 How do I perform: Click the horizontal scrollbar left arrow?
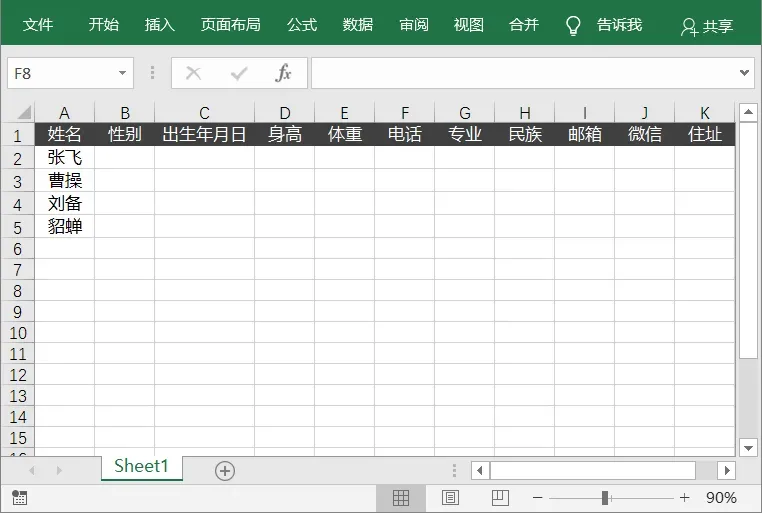480,470
